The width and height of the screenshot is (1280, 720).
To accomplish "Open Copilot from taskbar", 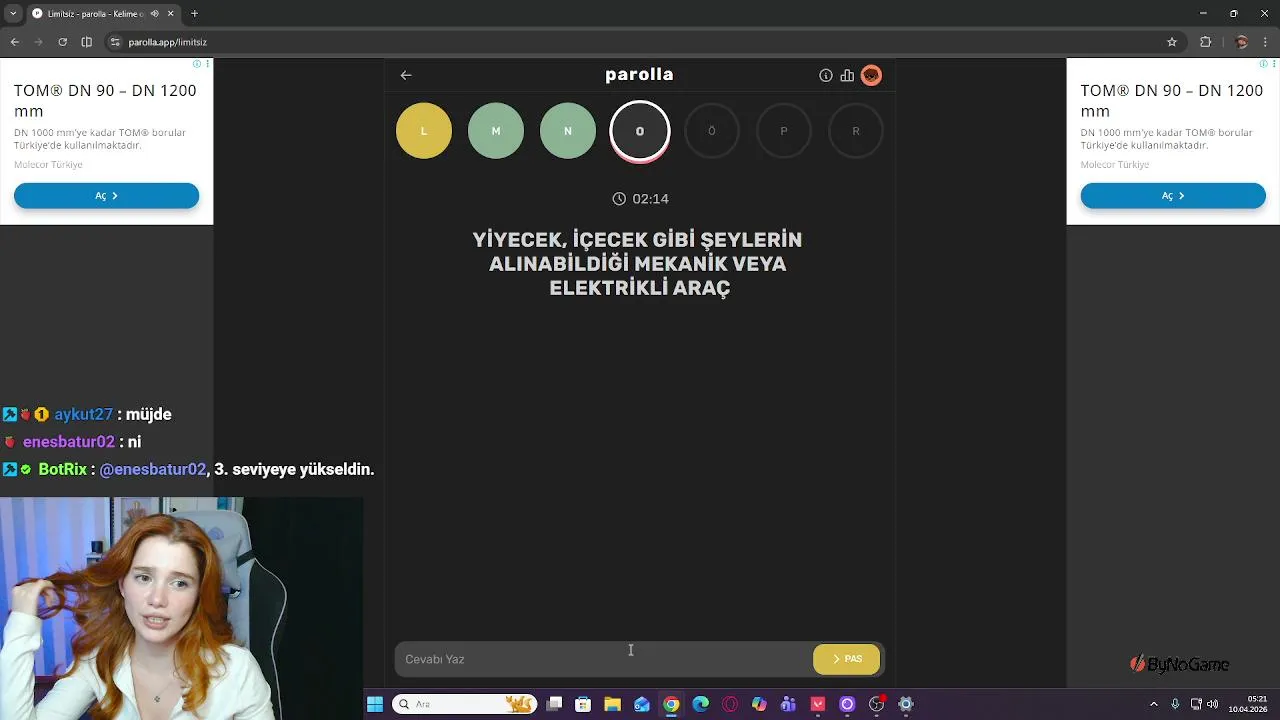I will click(759, 705).
